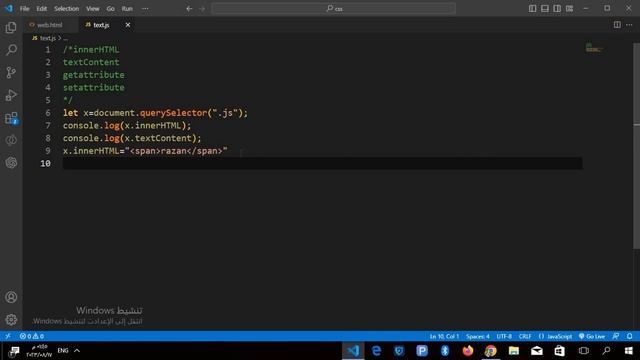Expand the breadcrumb ellipsis symbol
Screen dimensions: 640x360
pyautogui.click(x=66, y=38)
